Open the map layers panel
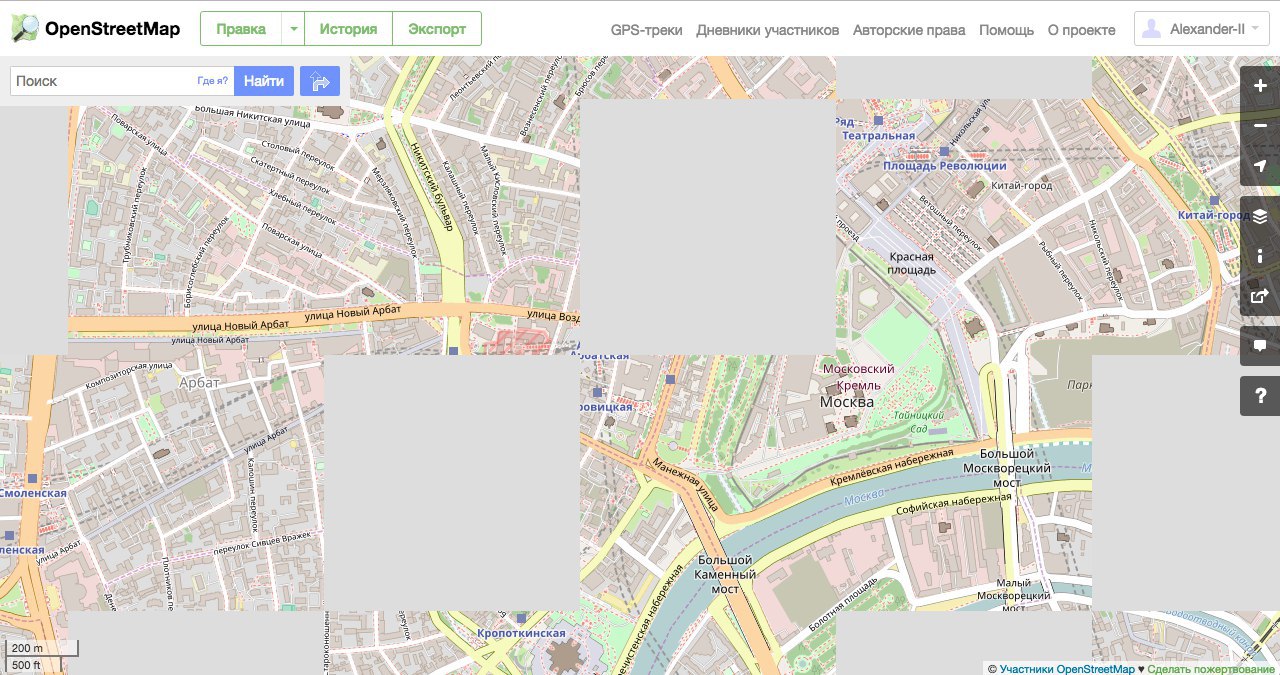Image resolution: width=1280 pixels, height=675 pixels. 1260,216
